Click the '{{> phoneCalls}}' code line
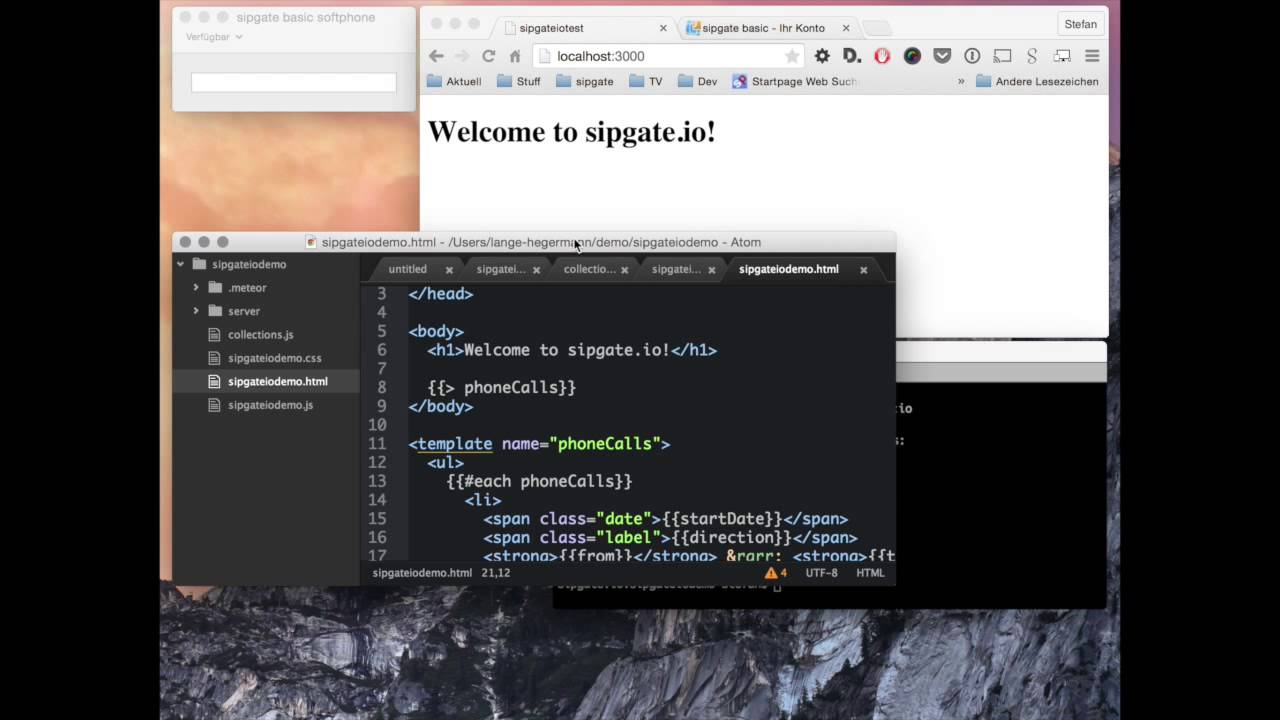Screen dimensions: 1280x720 (502, 387)
